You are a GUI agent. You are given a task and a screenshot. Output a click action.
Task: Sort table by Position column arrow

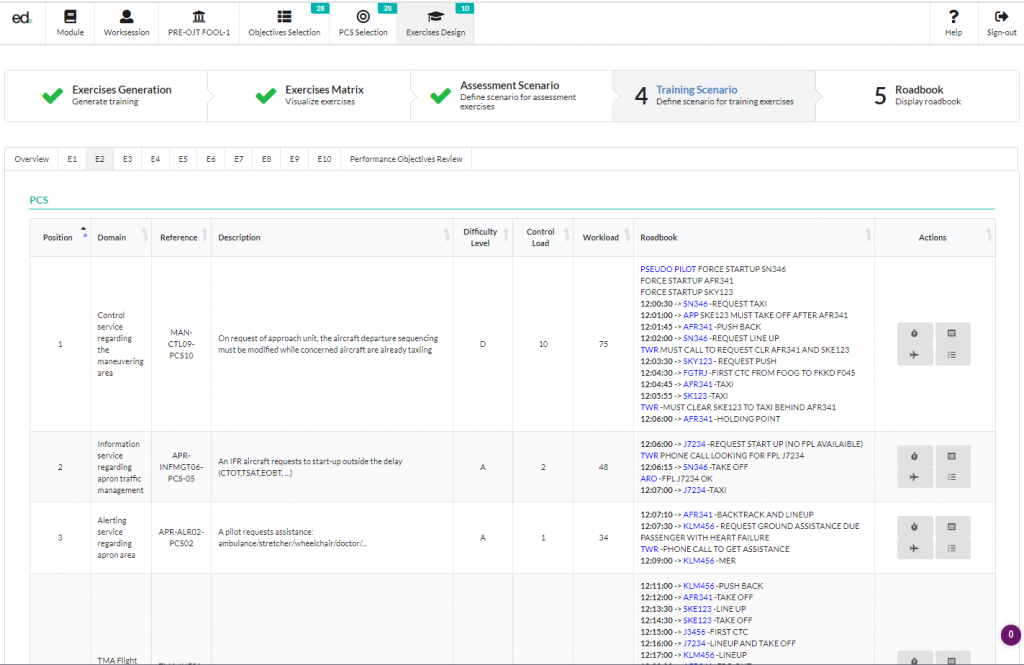point(84,231)
